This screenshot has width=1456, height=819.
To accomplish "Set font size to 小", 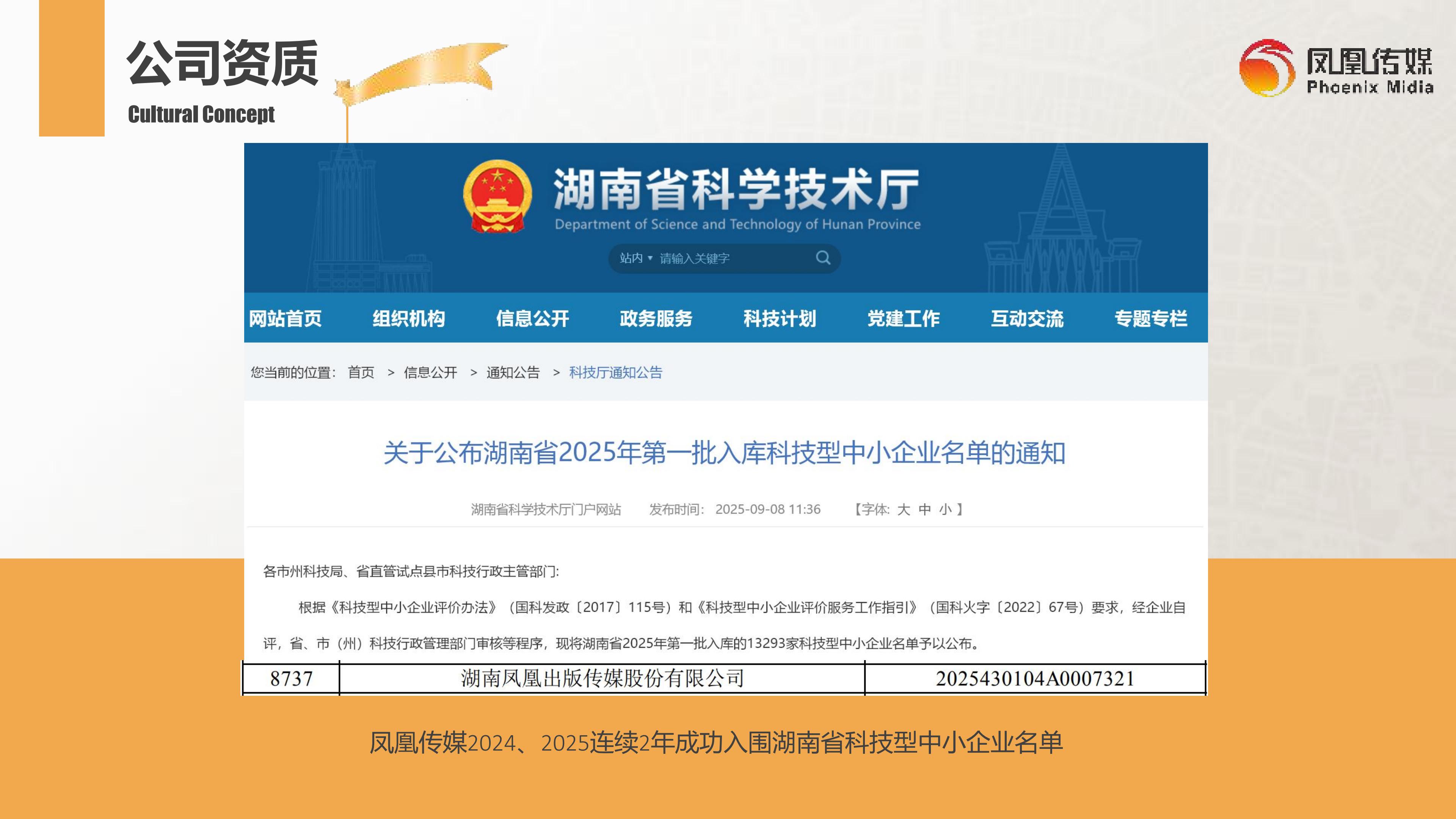I will pos(946,509).
